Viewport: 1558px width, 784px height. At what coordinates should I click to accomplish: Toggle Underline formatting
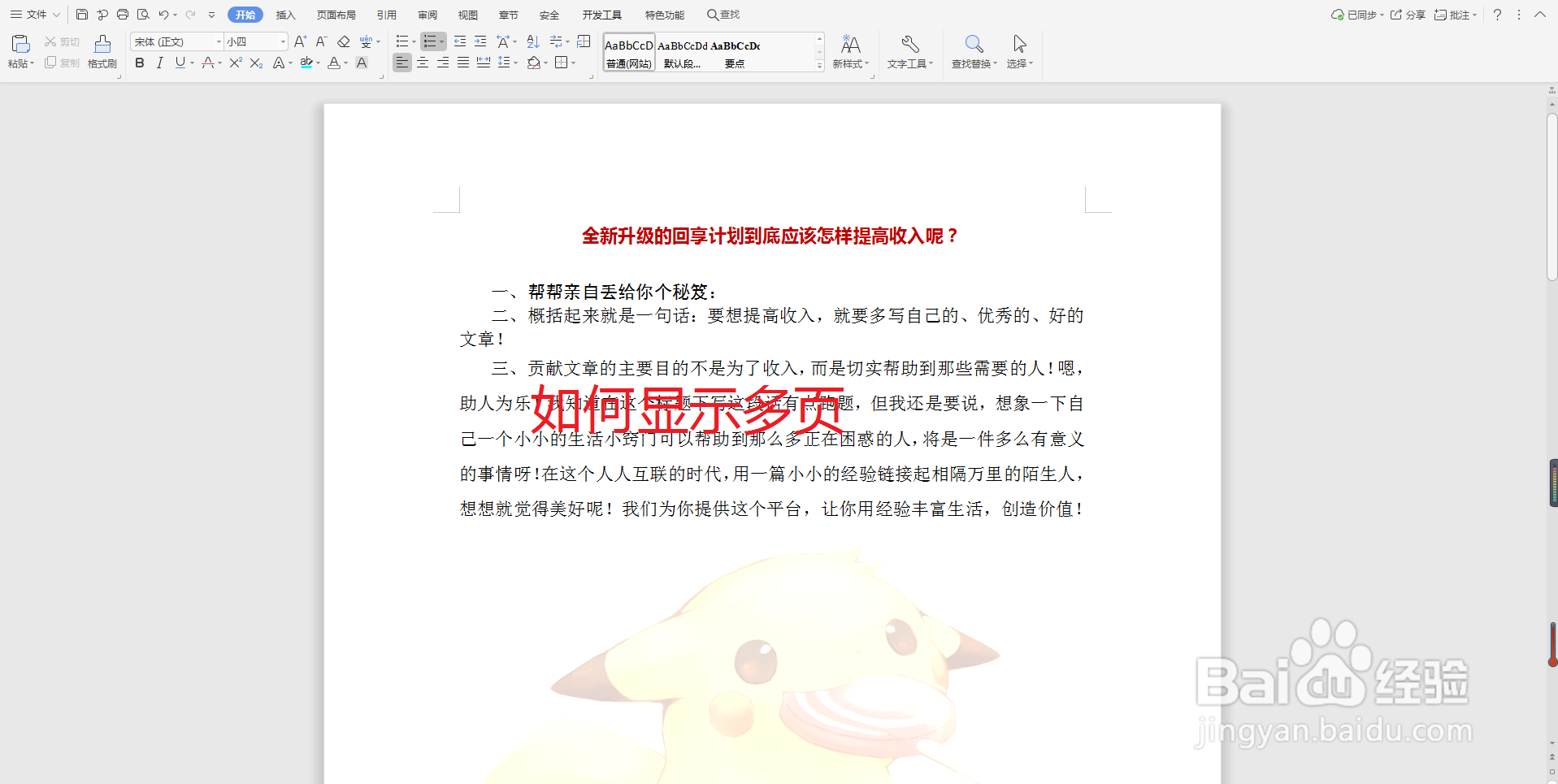[180, 63]
